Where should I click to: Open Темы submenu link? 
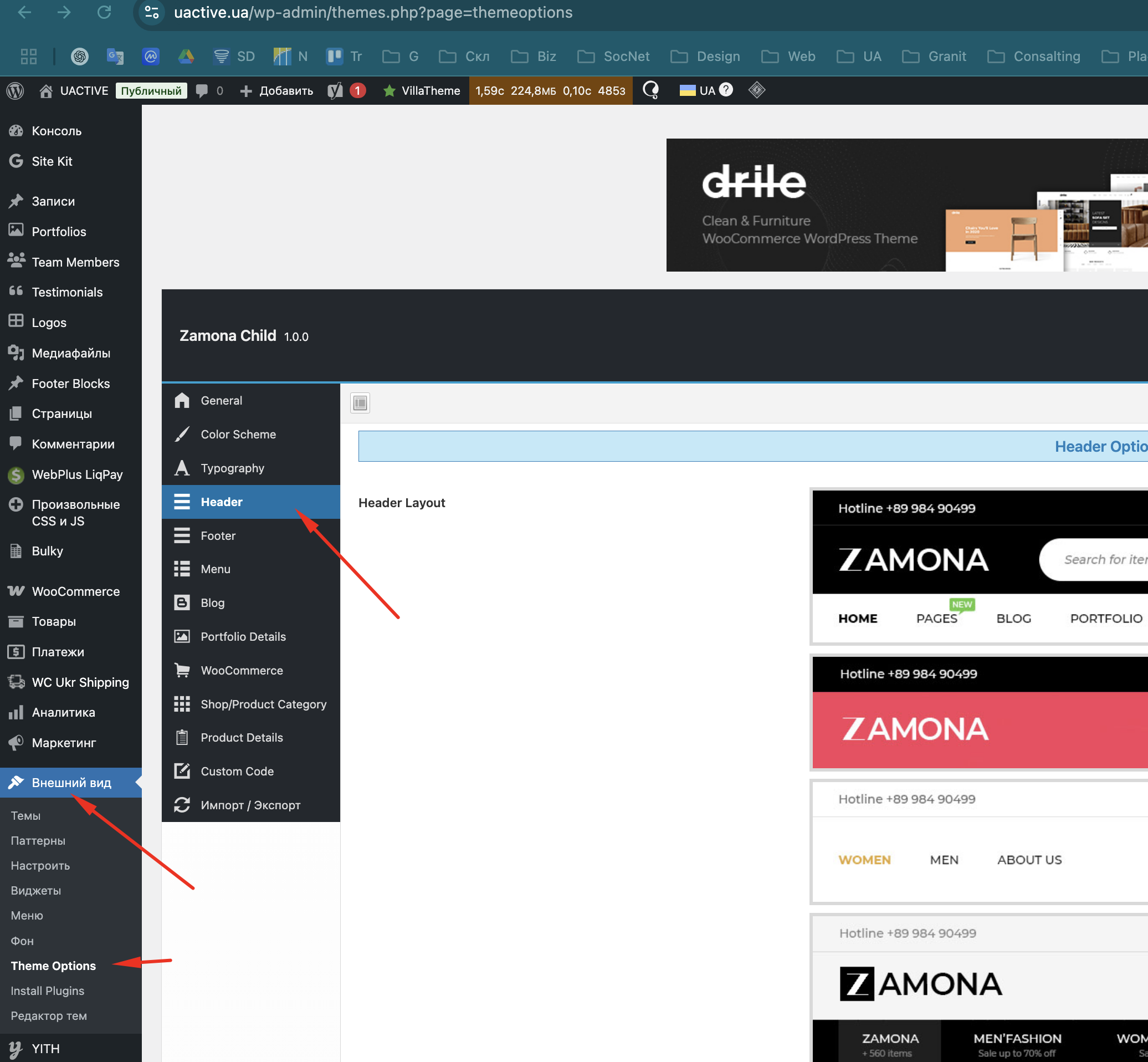click(x=25, y=816)
